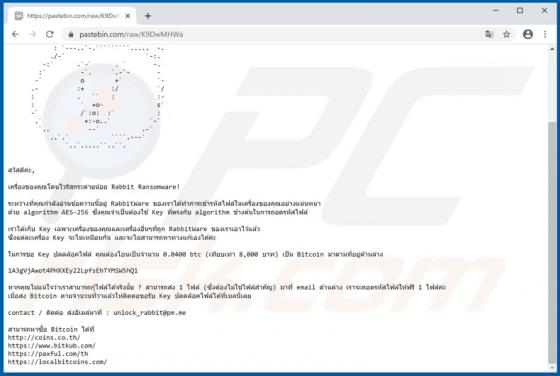Click the text 'Rabbit Ransomware!'

pyautogui.click(x=145, y=187)
